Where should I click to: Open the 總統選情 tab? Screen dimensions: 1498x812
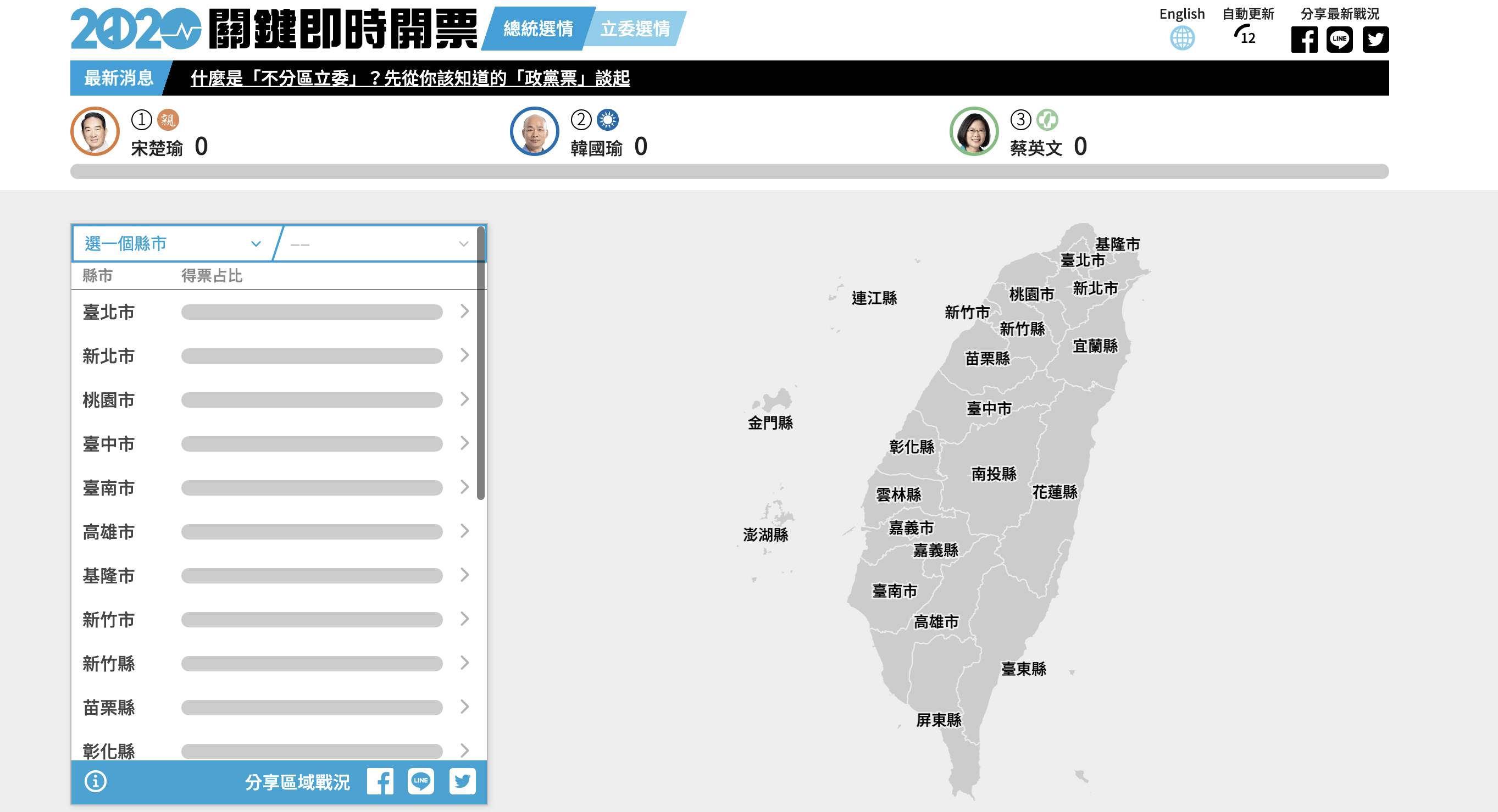pyautogui.click(x=538, y=29)
